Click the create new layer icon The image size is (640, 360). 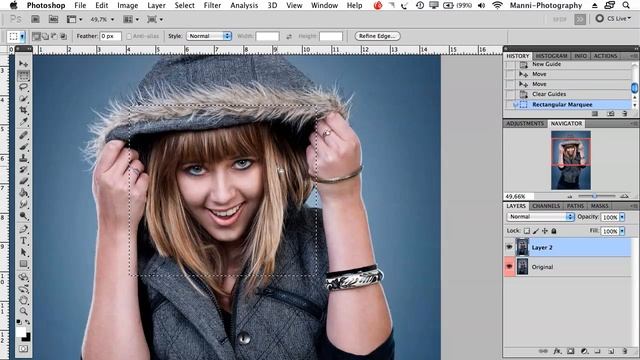(x=611, y=351)
